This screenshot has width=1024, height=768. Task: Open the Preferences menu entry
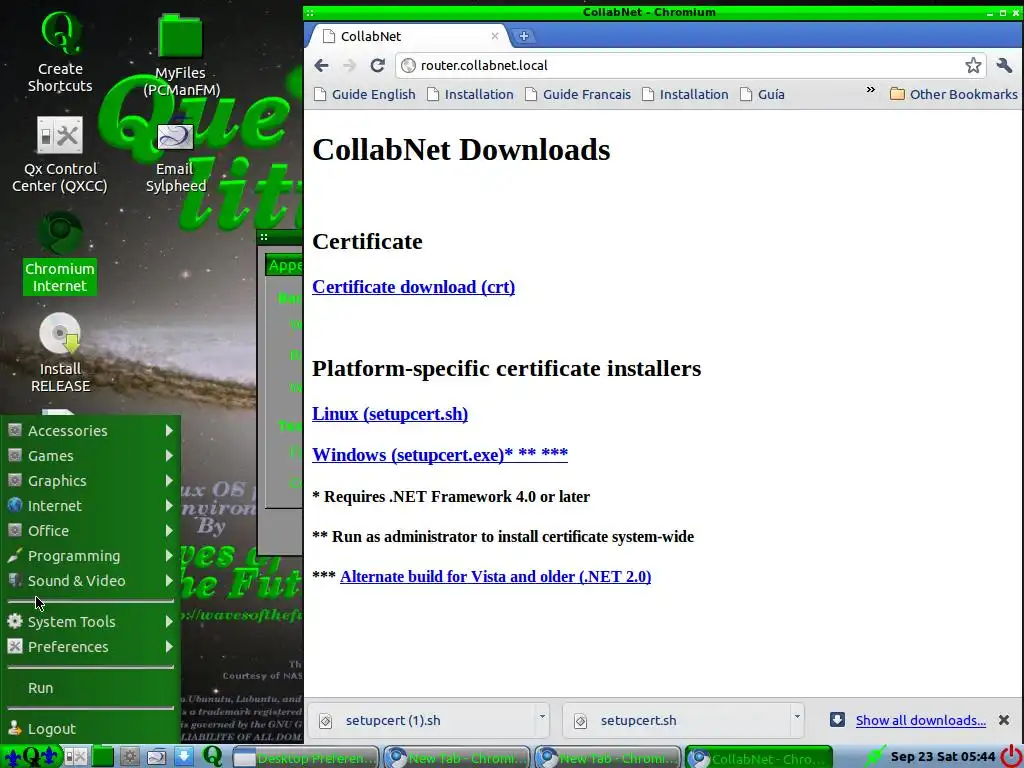[x=90, y=647]
